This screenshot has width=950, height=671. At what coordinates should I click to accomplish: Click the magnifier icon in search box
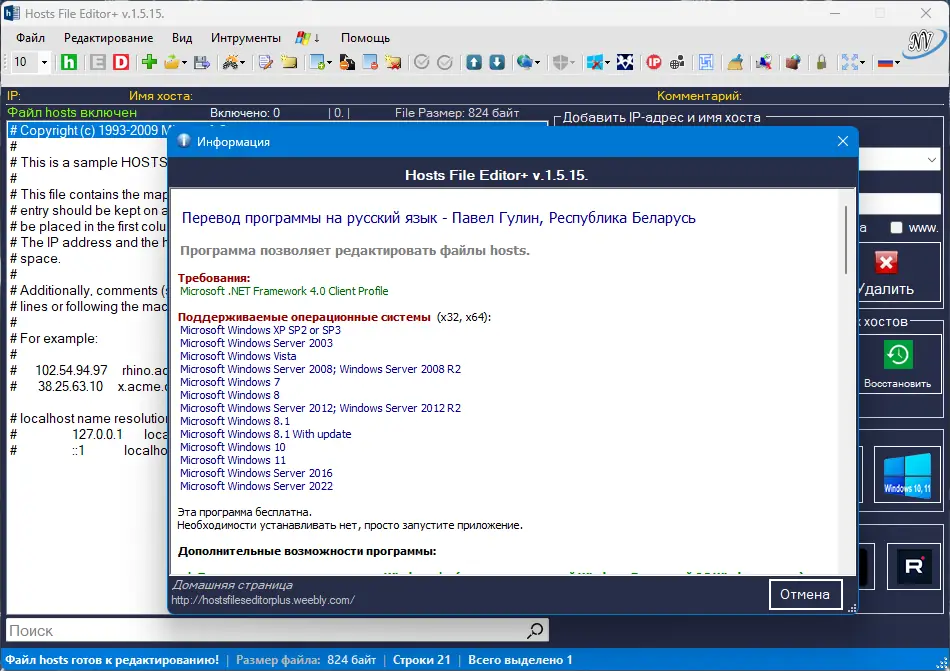tap(535, 630)
